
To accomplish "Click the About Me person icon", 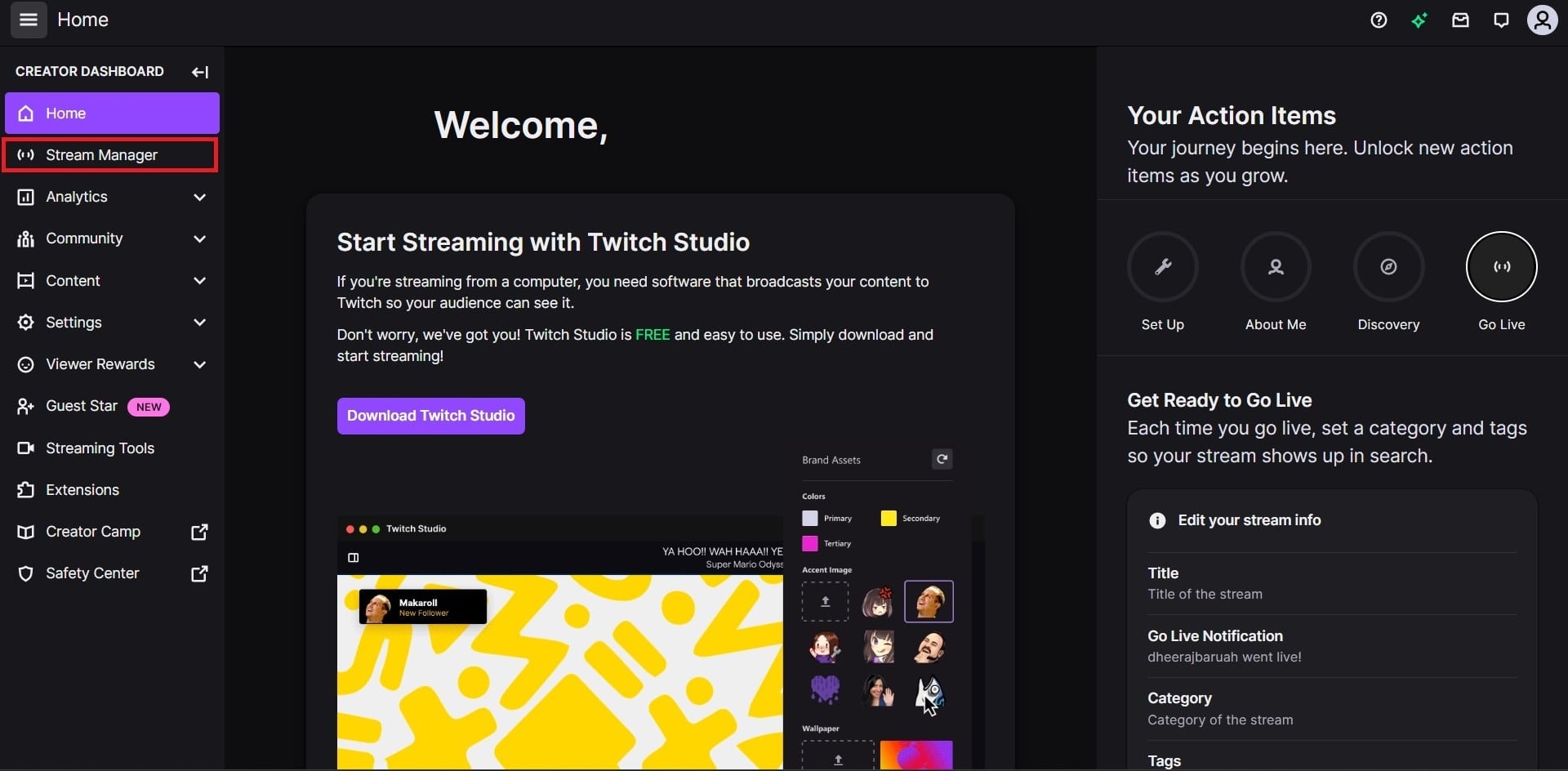I will [x=1276, y=266].
